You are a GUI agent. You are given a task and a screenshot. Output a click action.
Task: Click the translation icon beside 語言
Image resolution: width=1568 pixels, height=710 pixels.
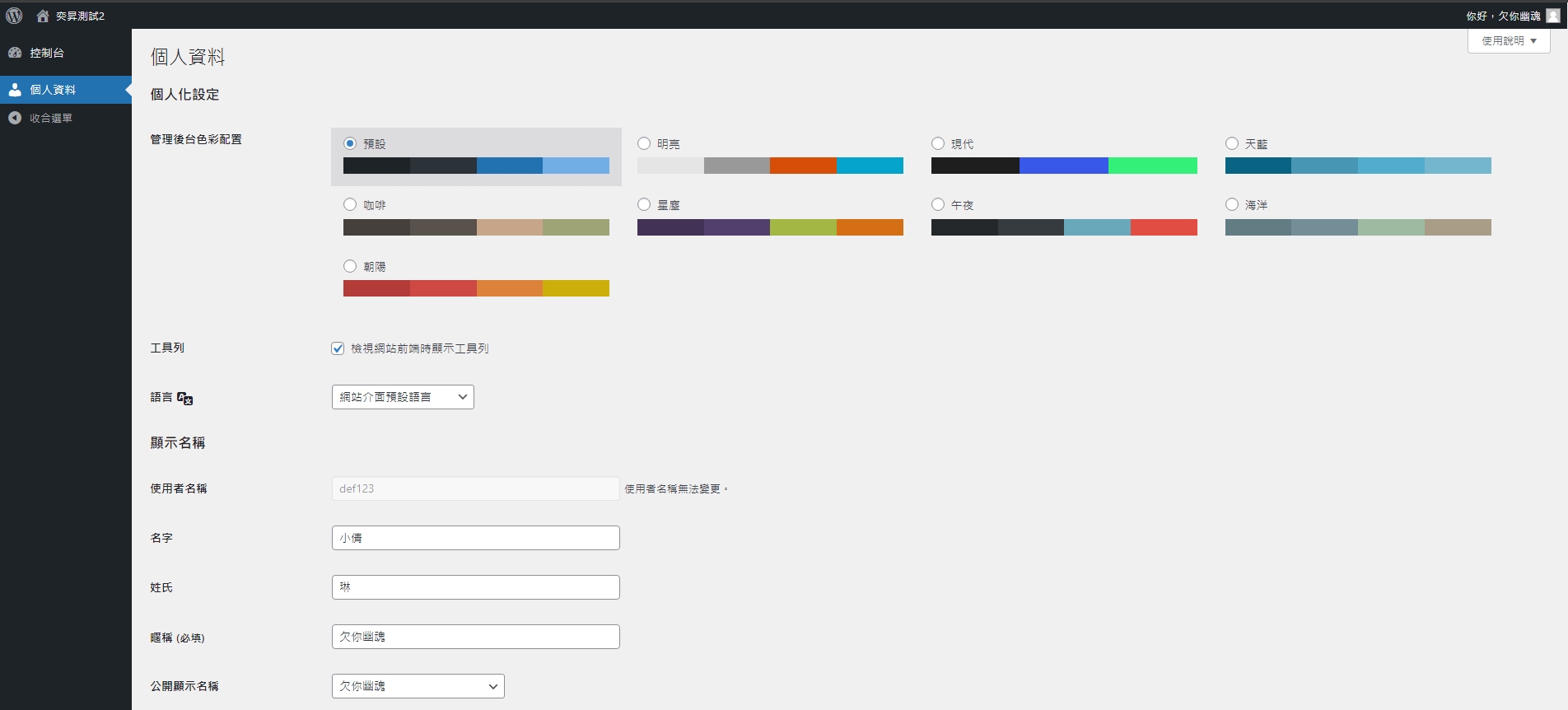click(x=185, y=398)
